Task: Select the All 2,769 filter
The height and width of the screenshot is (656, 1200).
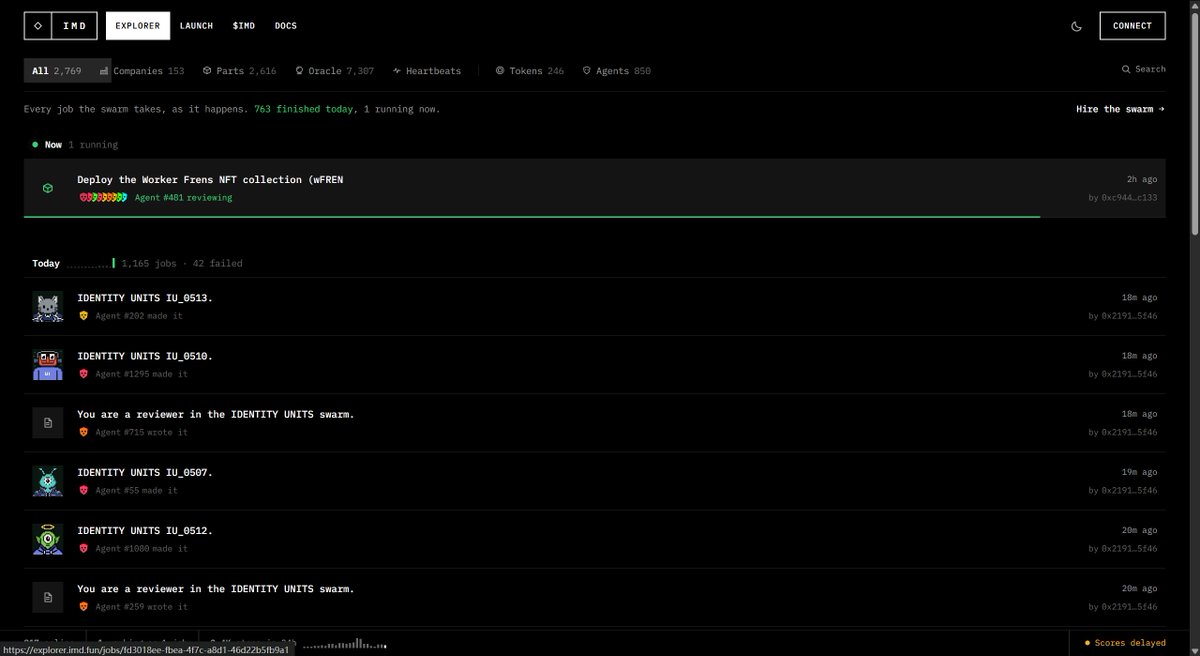Action: pos(56,71)
